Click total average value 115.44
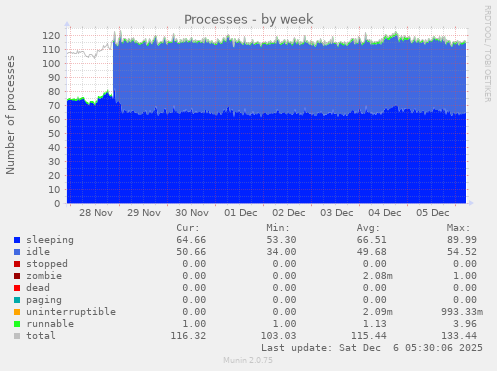Image resolution: width=497 pixels, height=371 pixels. (x=368, y=336)
